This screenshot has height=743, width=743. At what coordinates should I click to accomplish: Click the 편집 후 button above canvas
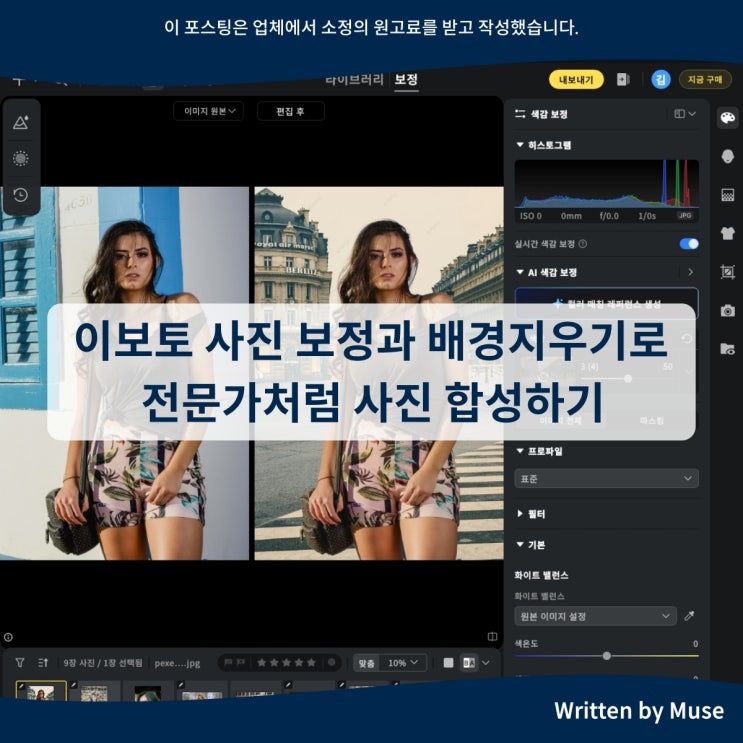point(290,111)
